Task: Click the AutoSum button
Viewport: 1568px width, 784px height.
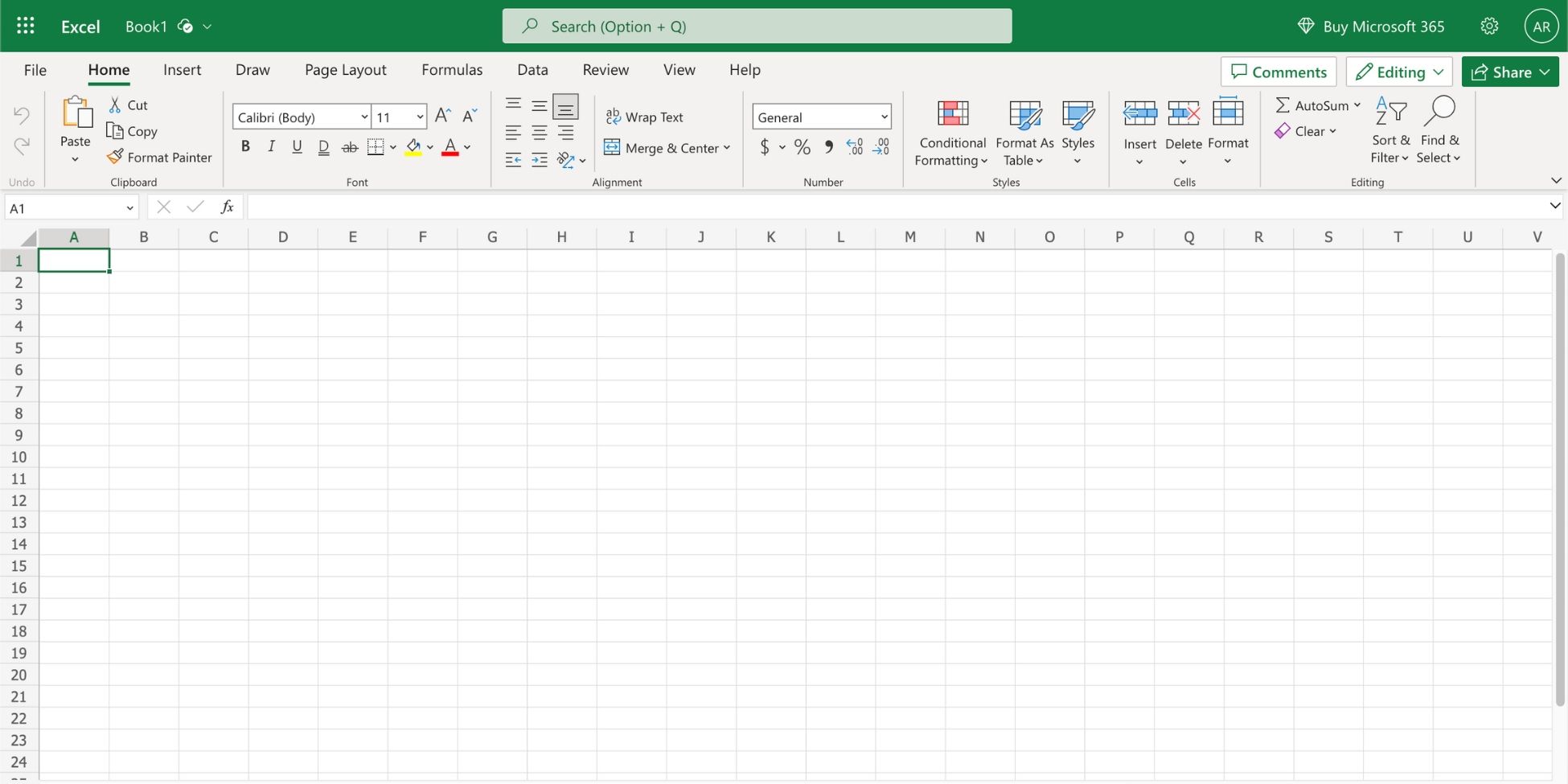Action: (x=1311, y=105)
